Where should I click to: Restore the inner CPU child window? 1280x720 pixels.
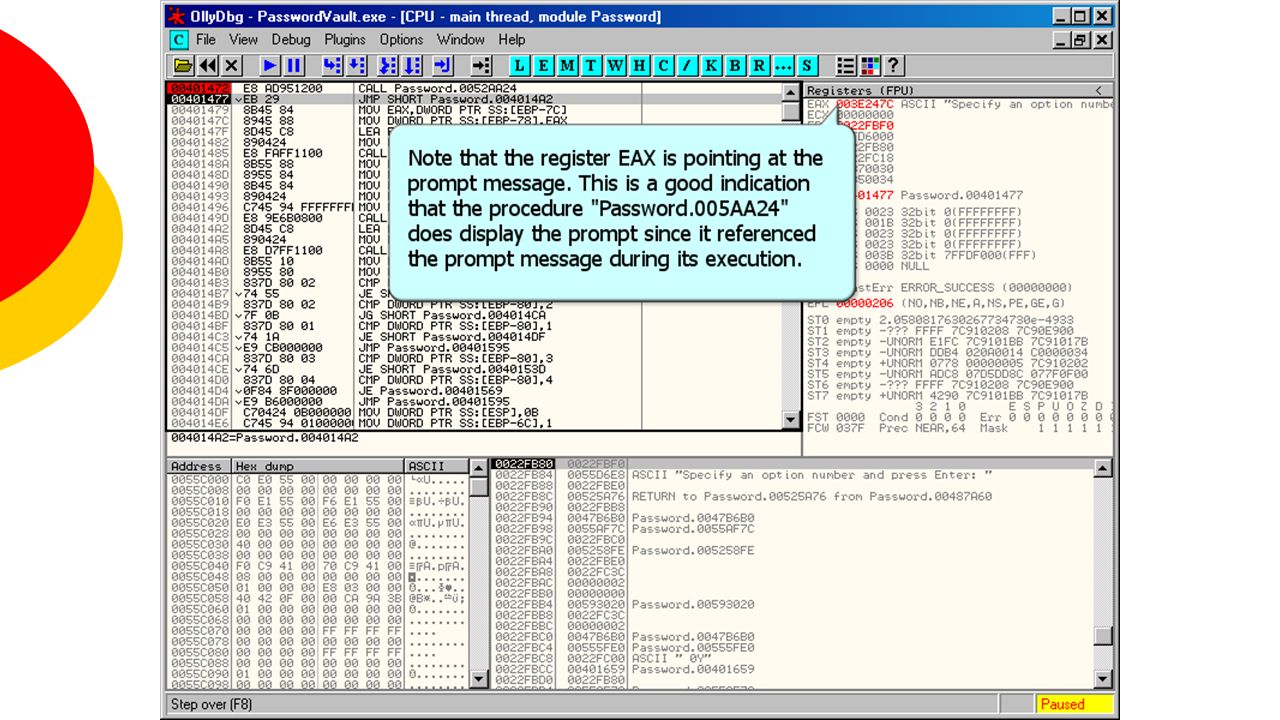tap(1081, 40)
